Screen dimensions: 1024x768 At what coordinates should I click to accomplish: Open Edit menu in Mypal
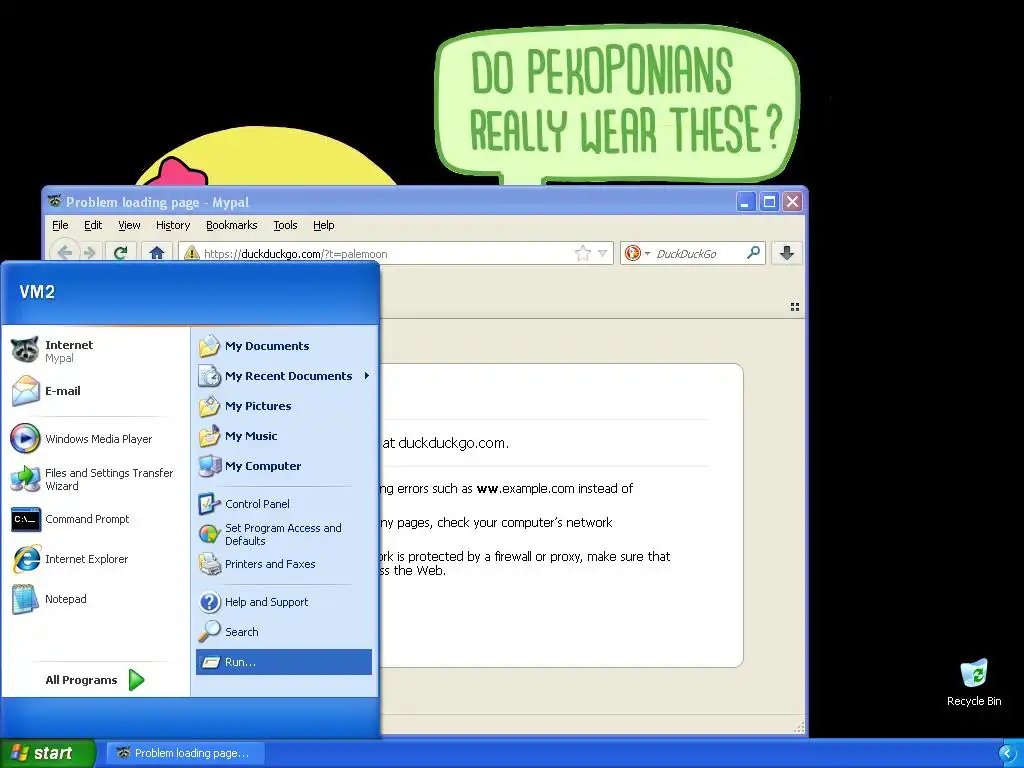93,225
